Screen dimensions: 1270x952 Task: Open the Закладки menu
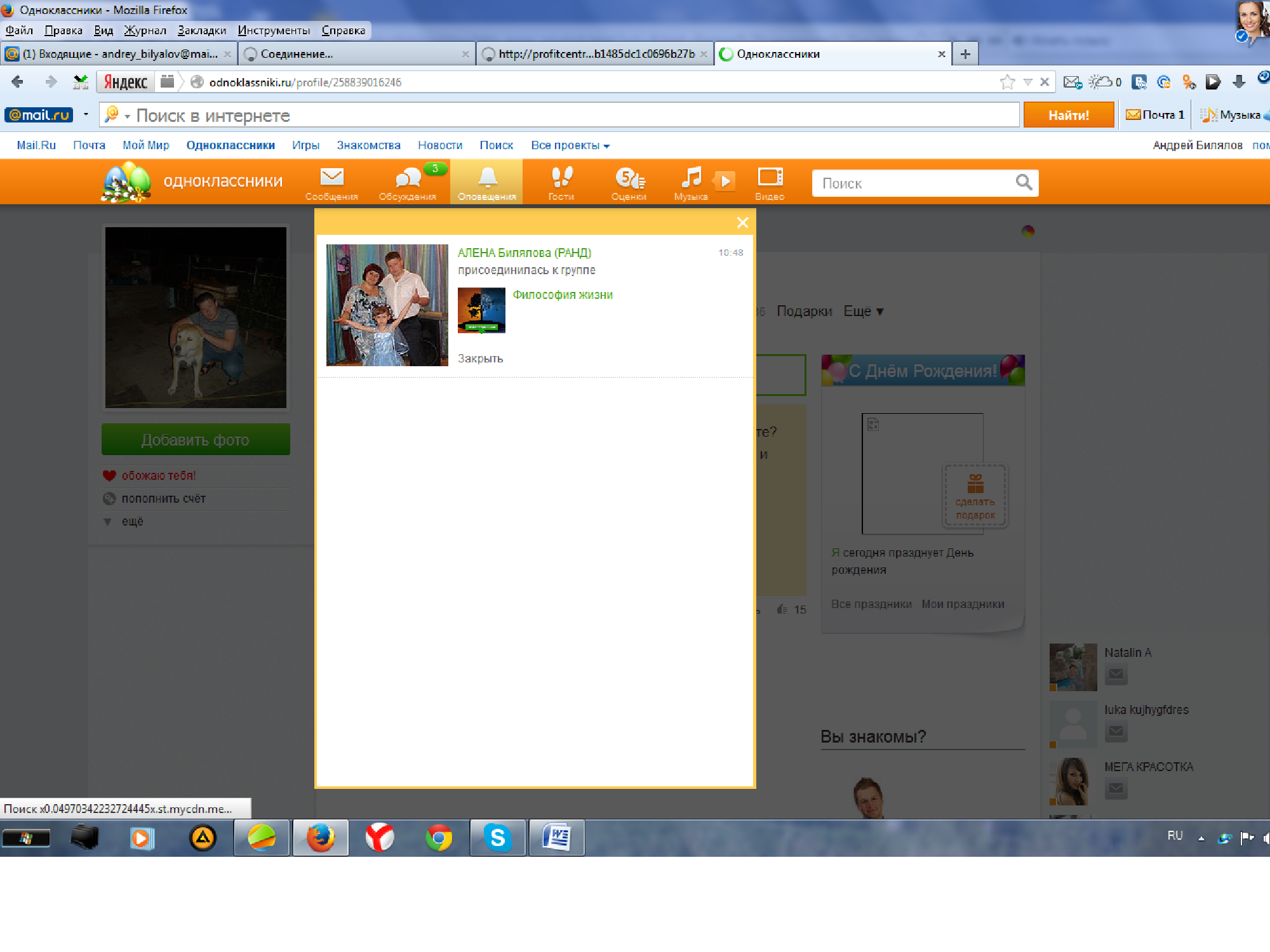tap(202, 30)
